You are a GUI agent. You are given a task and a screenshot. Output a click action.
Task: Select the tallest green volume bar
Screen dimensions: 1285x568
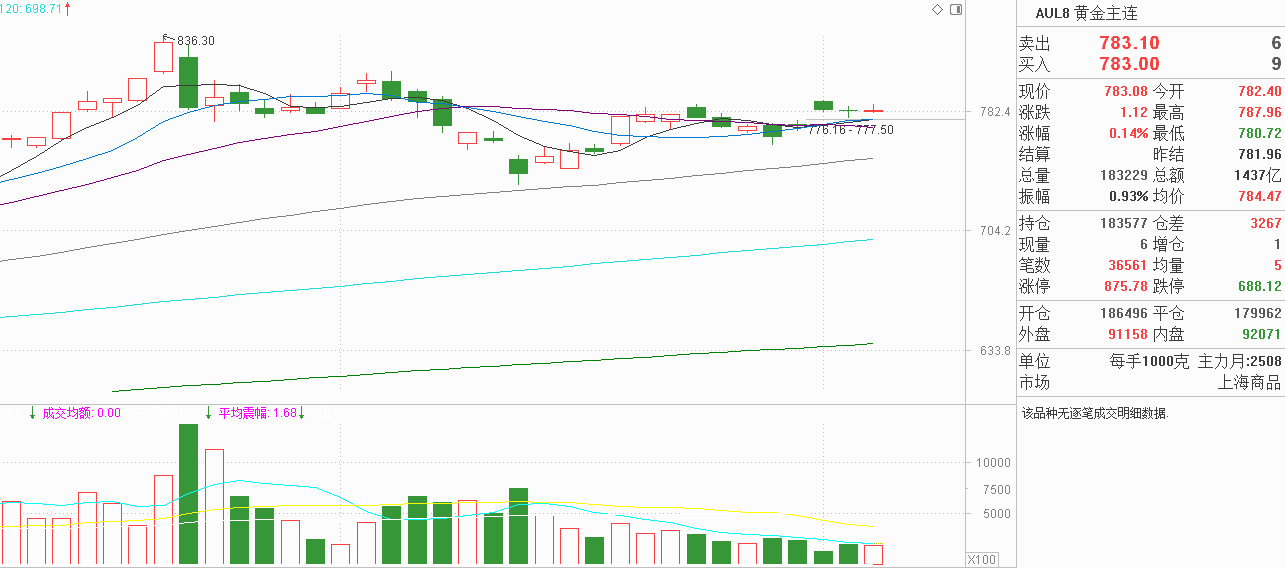(x=188, y=494)
